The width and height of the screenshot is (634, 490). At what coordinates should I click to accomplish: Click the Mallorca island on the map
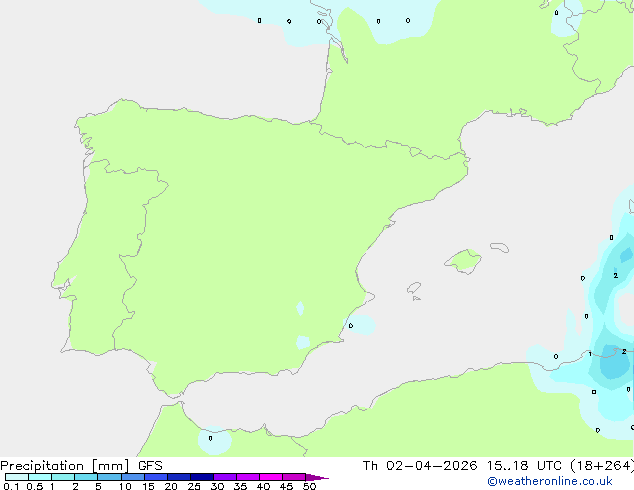click(463, 261)
